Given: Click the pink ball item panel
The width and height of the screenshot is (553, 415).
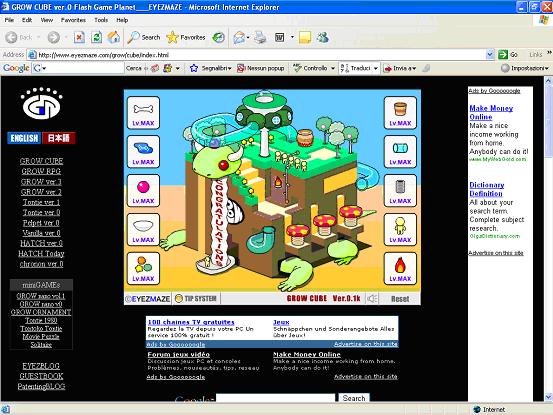Looking at the screenshot, I should point(143,191).
